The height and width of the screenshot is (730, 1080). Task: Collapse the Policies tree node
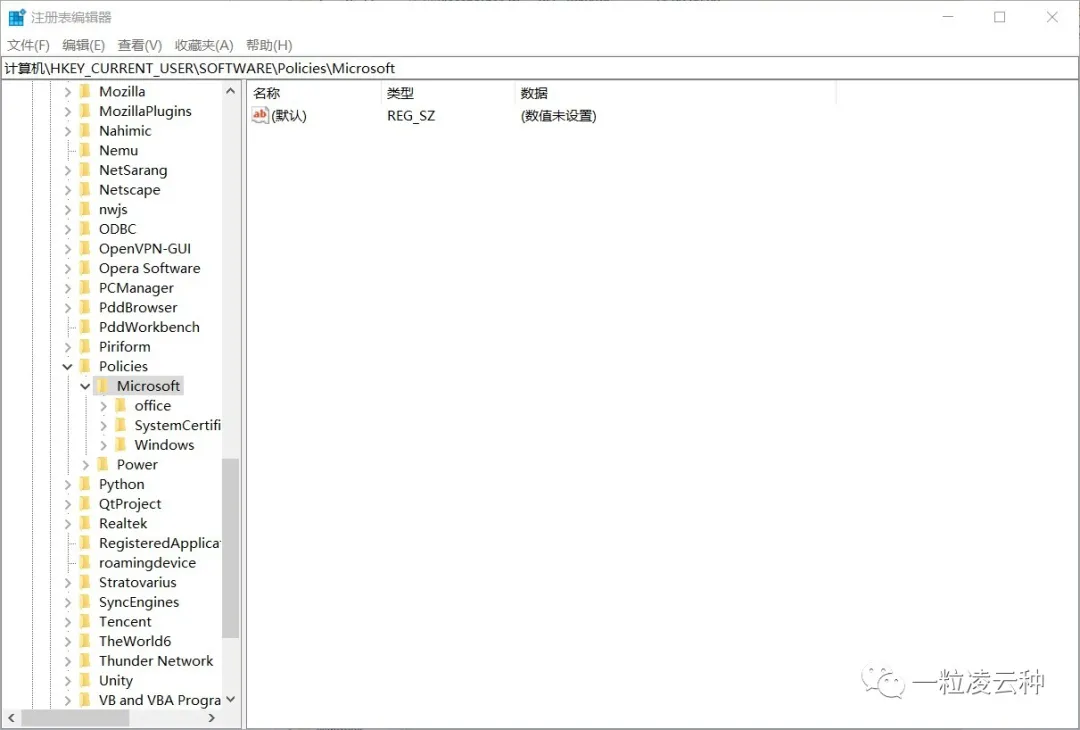68,366
